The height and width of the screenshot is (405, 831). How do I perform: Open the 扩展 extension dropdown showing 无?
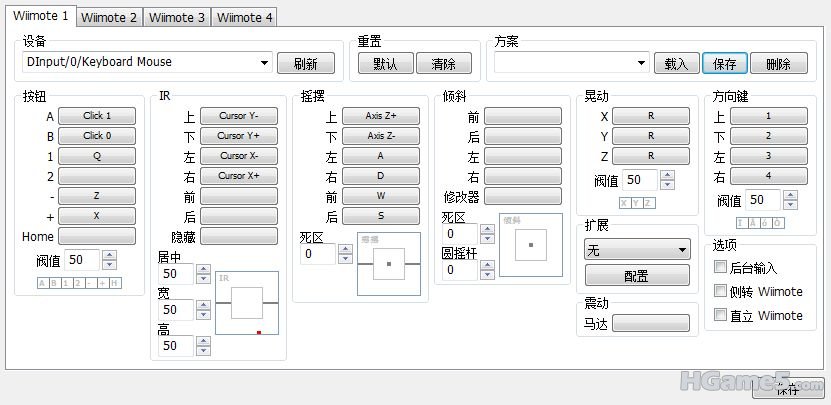[x=637, y=250]
